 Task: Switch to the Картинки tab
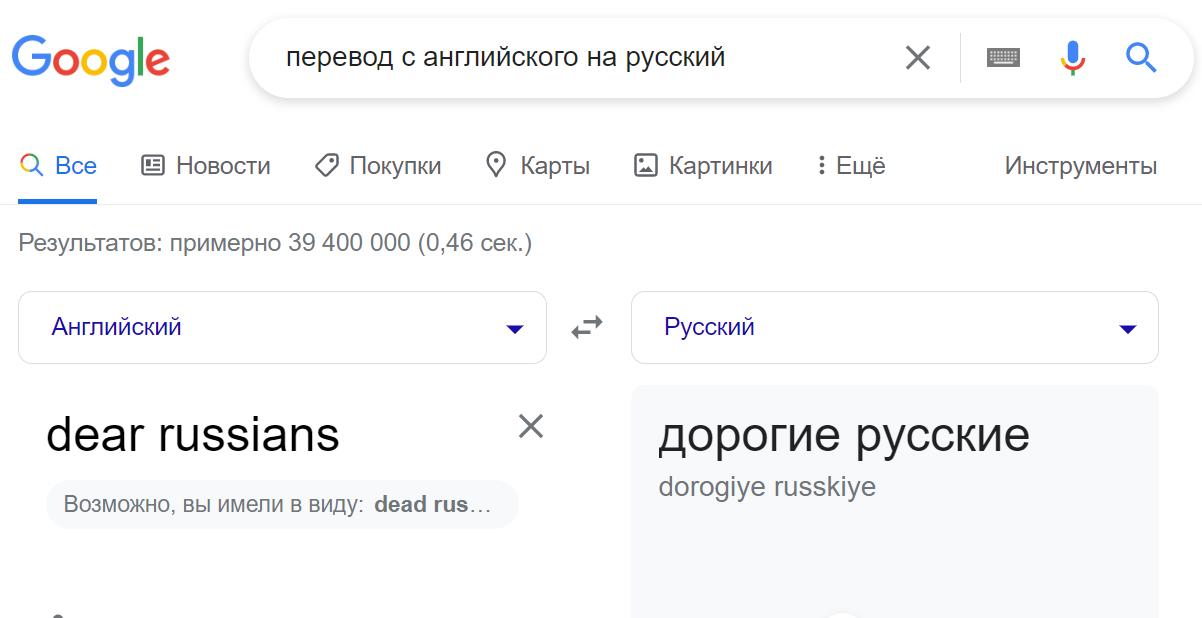click(x=703, y=165)
